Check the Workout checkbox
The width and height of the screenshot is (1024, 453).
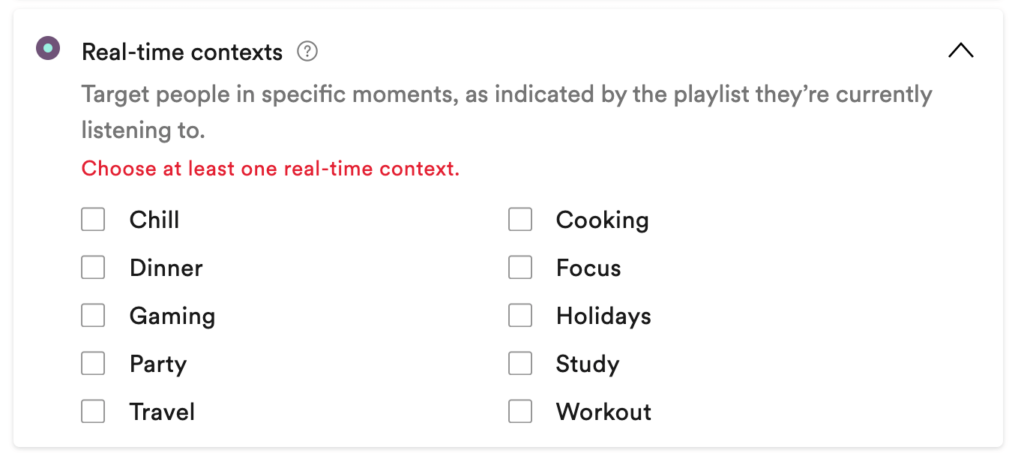coord(520,412)
